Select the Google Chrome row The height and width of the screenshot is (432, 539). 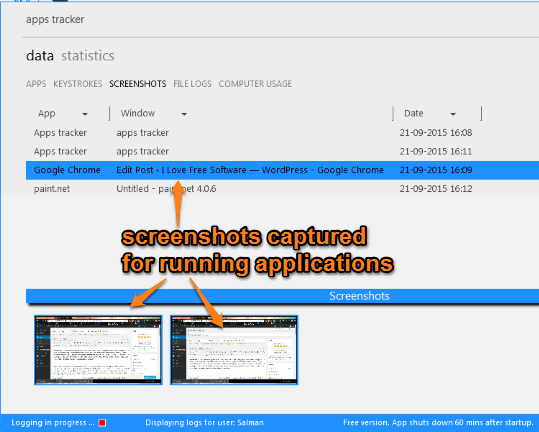(x=283, y=170)
